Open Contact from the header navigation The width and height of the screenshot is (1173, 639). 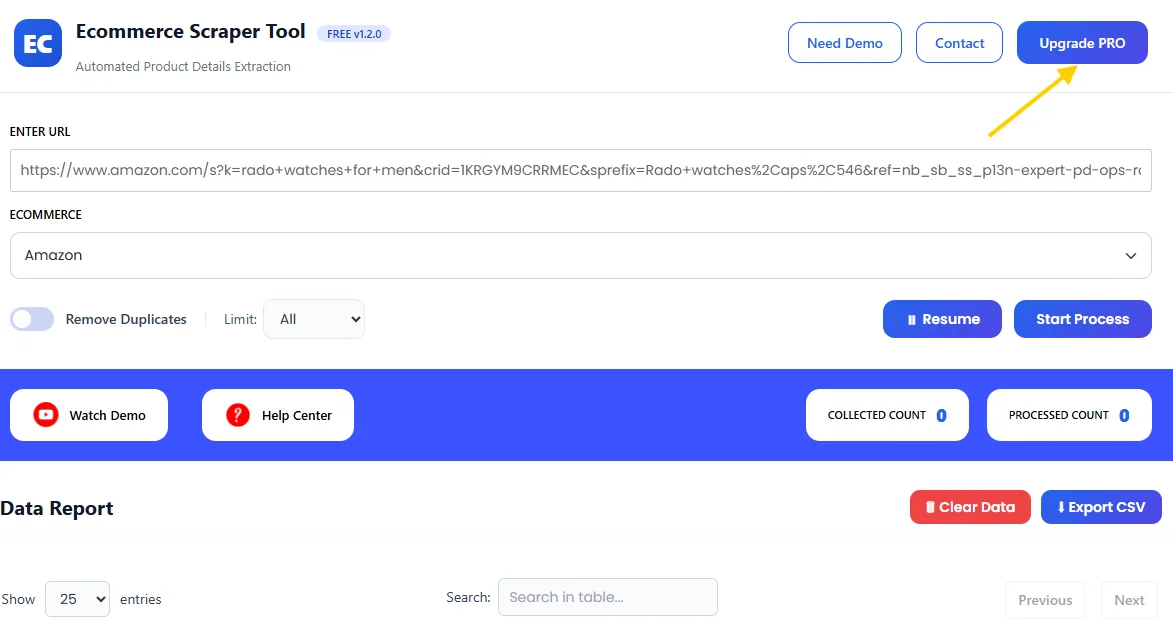(x=958, y=42)
